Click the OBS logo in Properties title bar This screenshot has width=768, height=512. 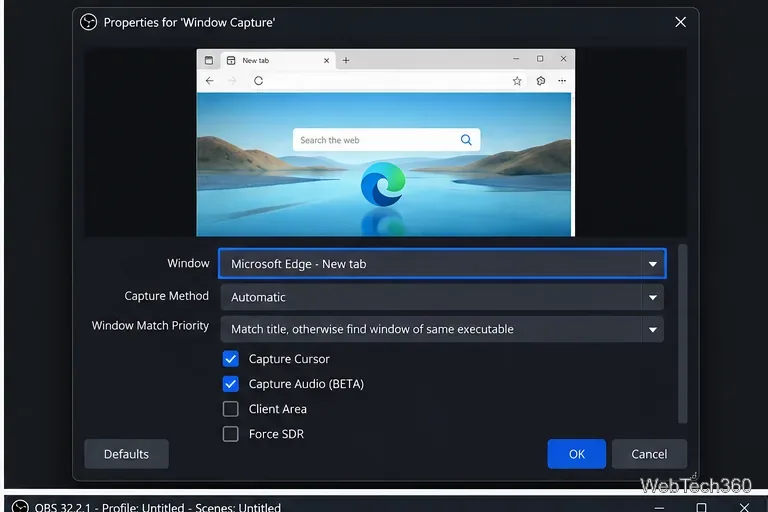89,22
